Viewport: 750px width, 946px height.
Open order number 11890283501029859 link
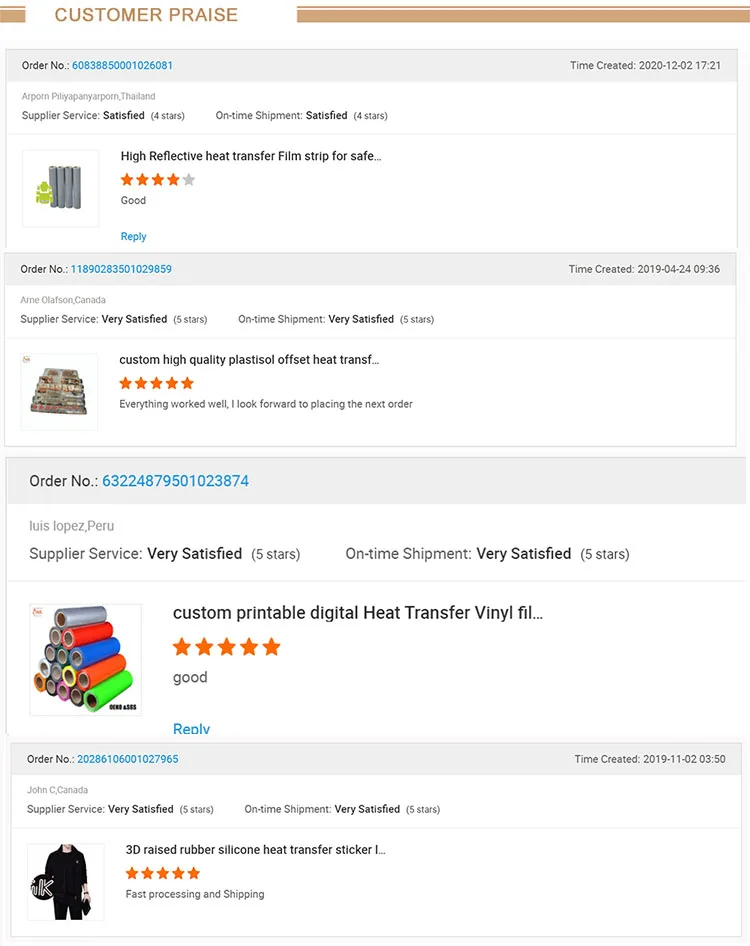(x=121, y=270)
